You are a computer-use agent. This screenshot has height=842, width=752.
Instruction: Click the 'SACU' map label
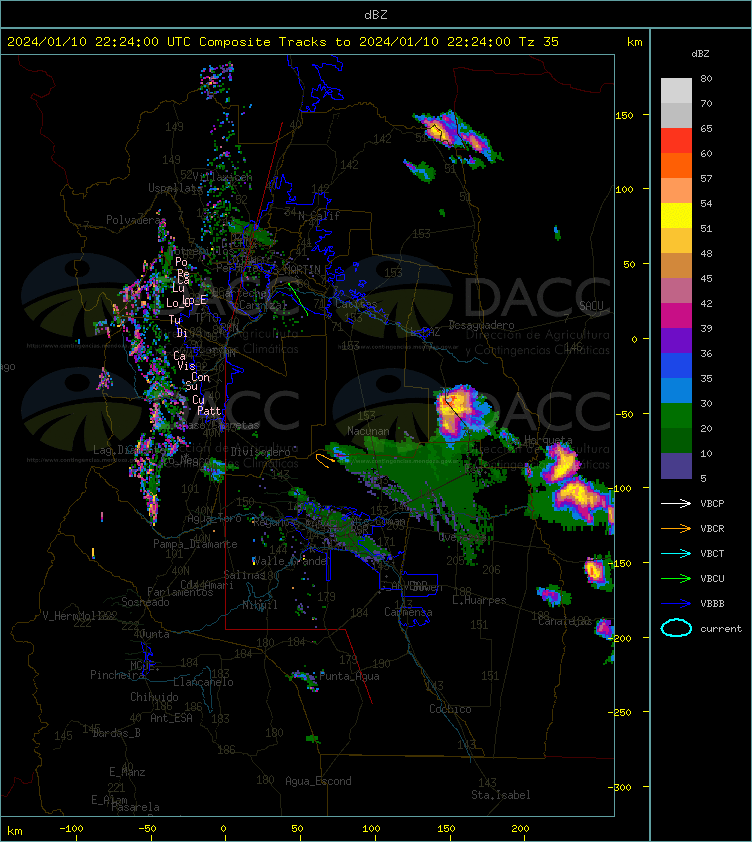(x=591, y=306)
